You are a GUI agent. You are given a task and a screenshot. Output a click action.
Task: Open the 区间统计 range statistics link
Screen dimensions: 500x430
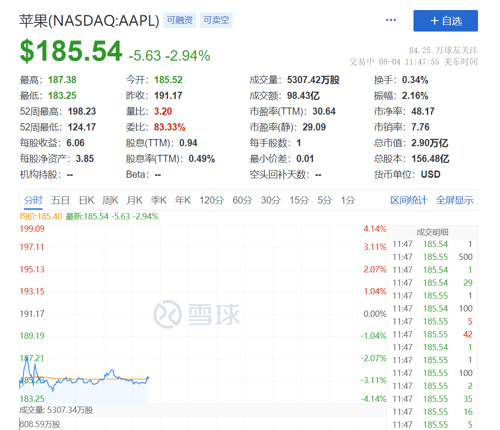[x=408, y=200]
